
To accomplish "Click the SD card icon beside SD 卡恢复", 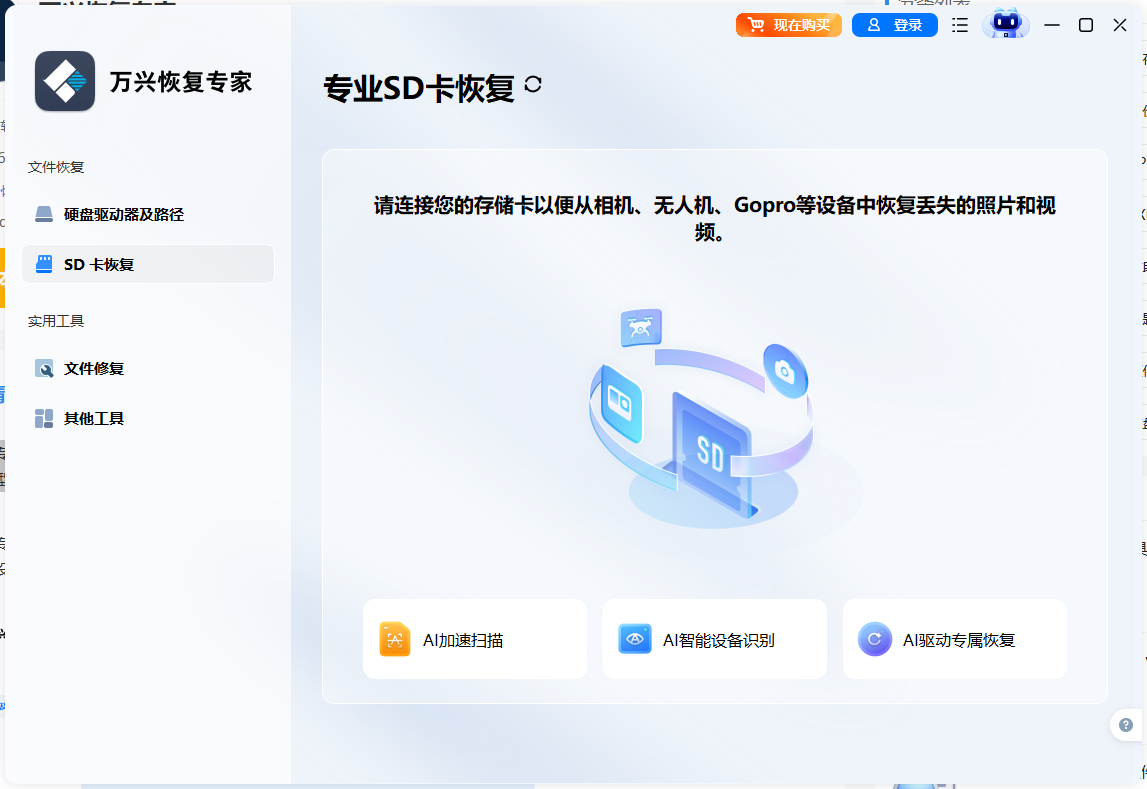I will (44, 264).
